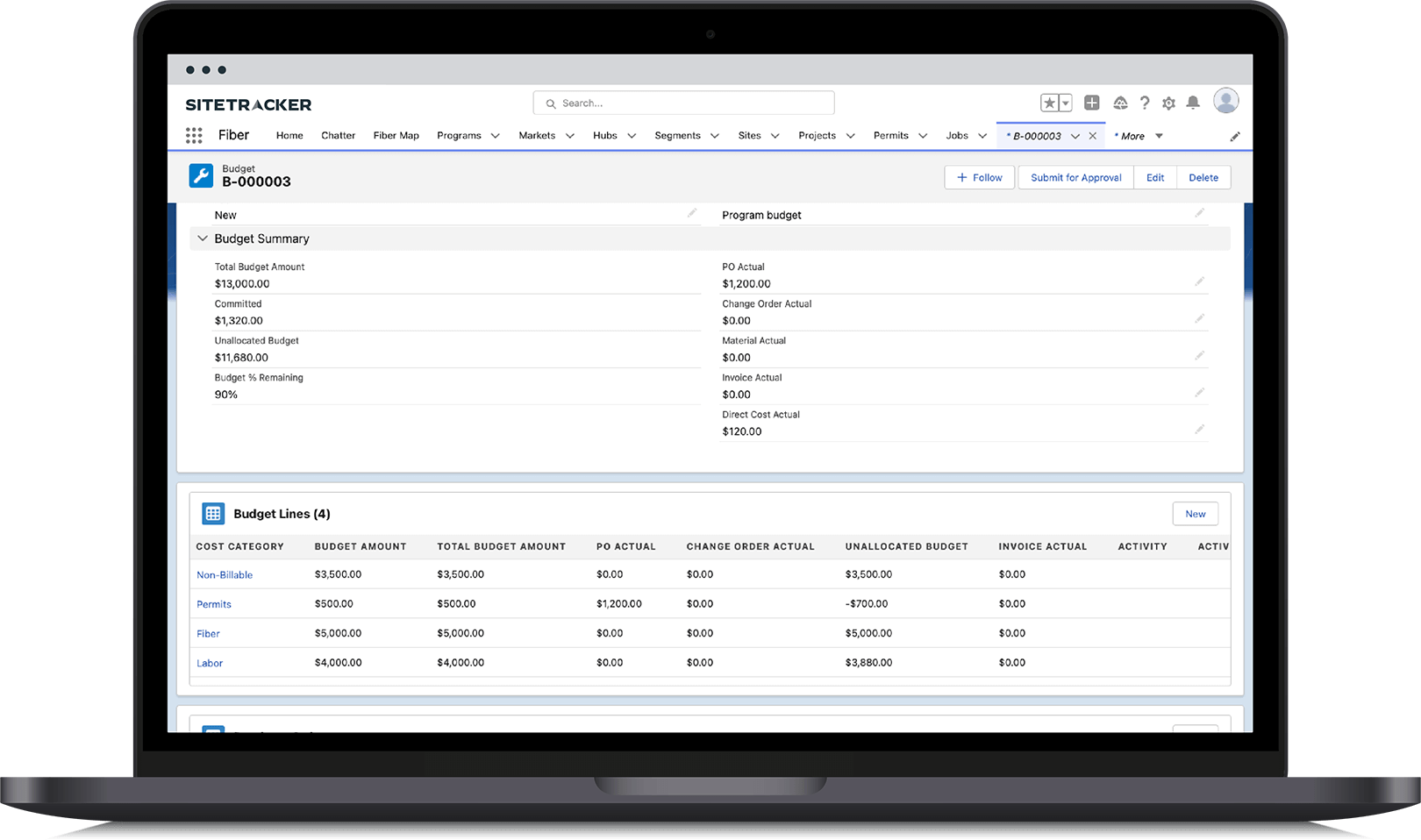Expand the Hubs menu chevron
Image resolution: width=1421 pixels, height=840 pixels.
632,136
